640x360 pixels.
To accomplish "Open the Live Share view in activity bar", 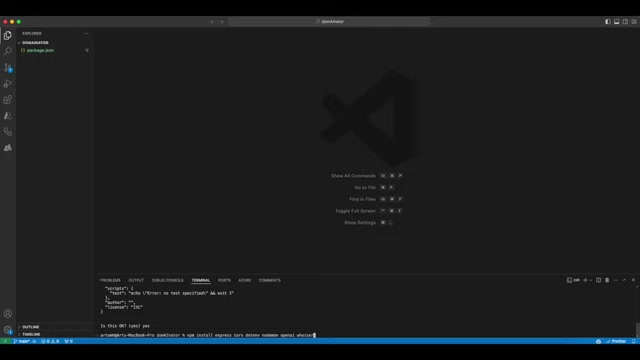I will tap(8, 132).
